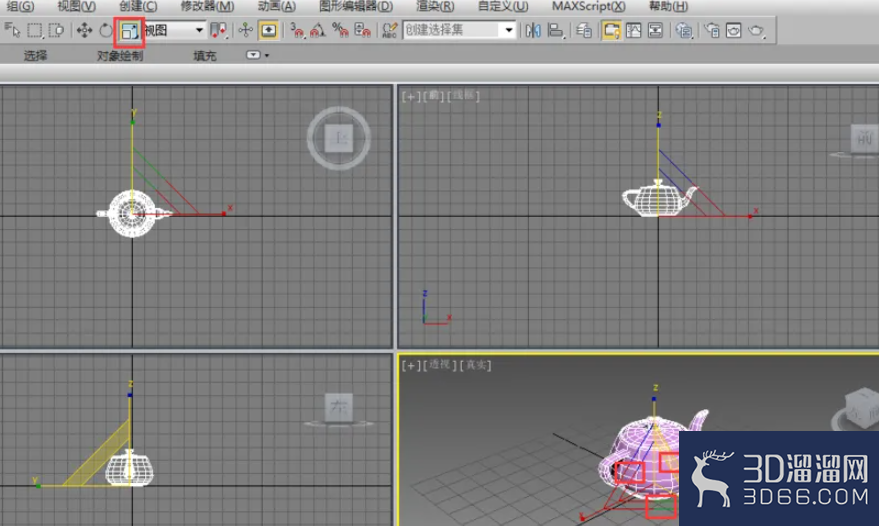Open the Schematic View
This screenshot has height=526, width=879.
[x=655, y=30]
